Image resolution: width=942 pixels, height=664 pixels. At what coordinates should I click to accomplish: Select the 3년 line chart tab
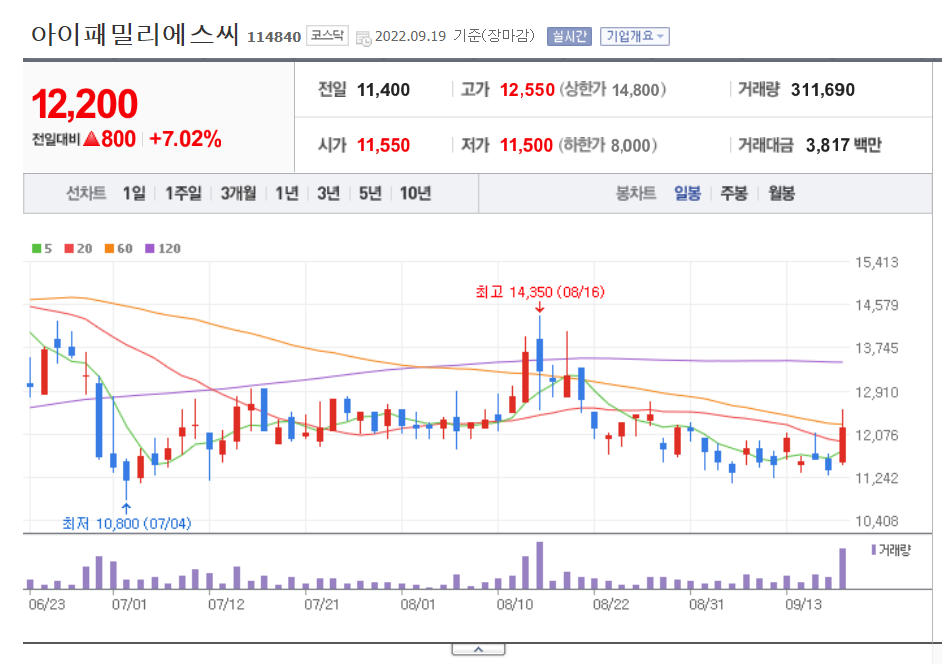[x=329, y=193]
